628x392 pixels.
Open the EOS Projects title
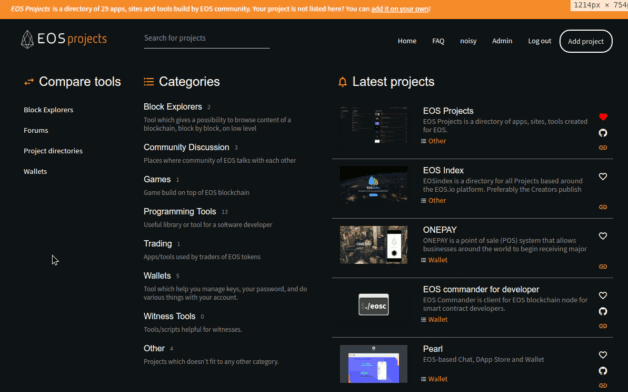pos(448,111)
